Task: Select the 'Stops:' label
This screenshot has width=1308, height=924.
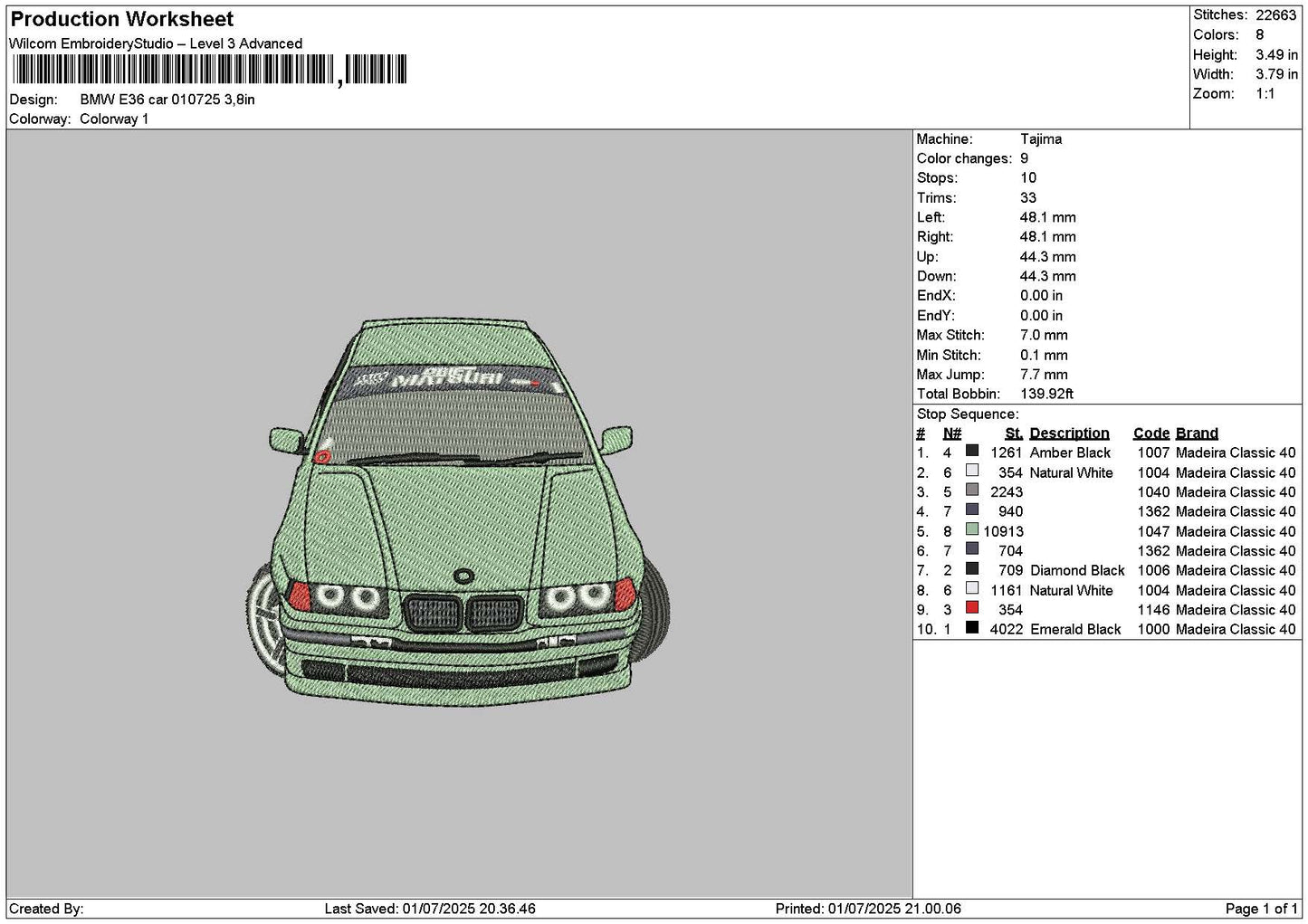Action: [x=937, y=178]
